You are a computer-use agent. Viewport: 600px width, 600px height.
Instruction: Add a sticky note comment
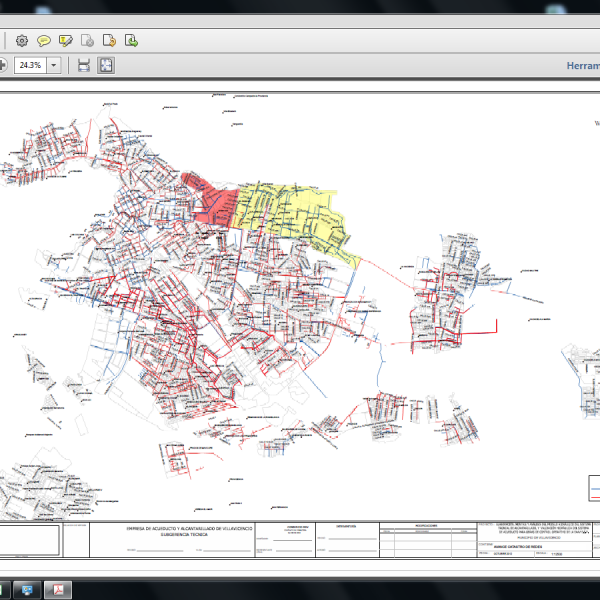[x=44, y=41]
